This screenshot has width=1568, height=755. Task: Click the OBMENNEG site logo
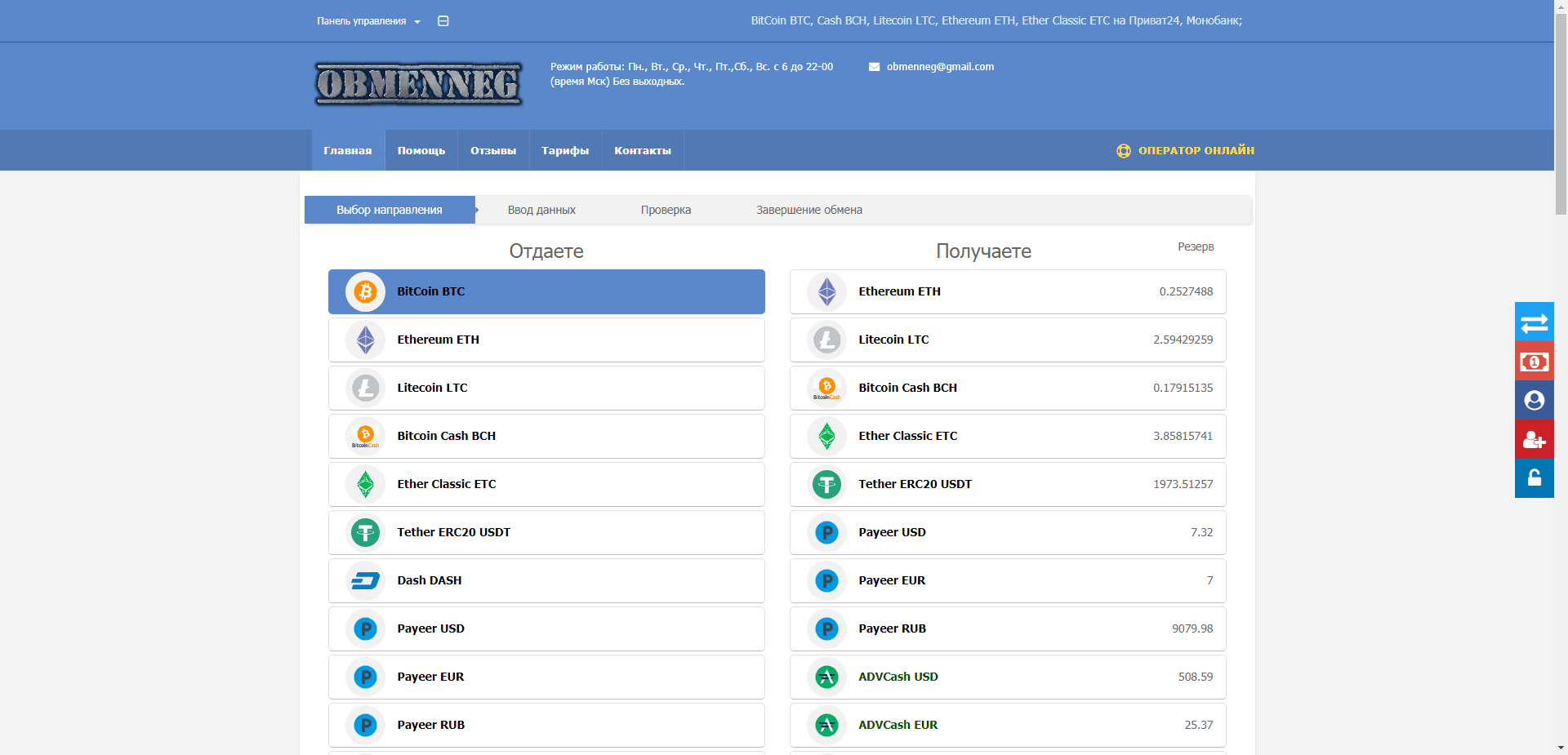418,85
